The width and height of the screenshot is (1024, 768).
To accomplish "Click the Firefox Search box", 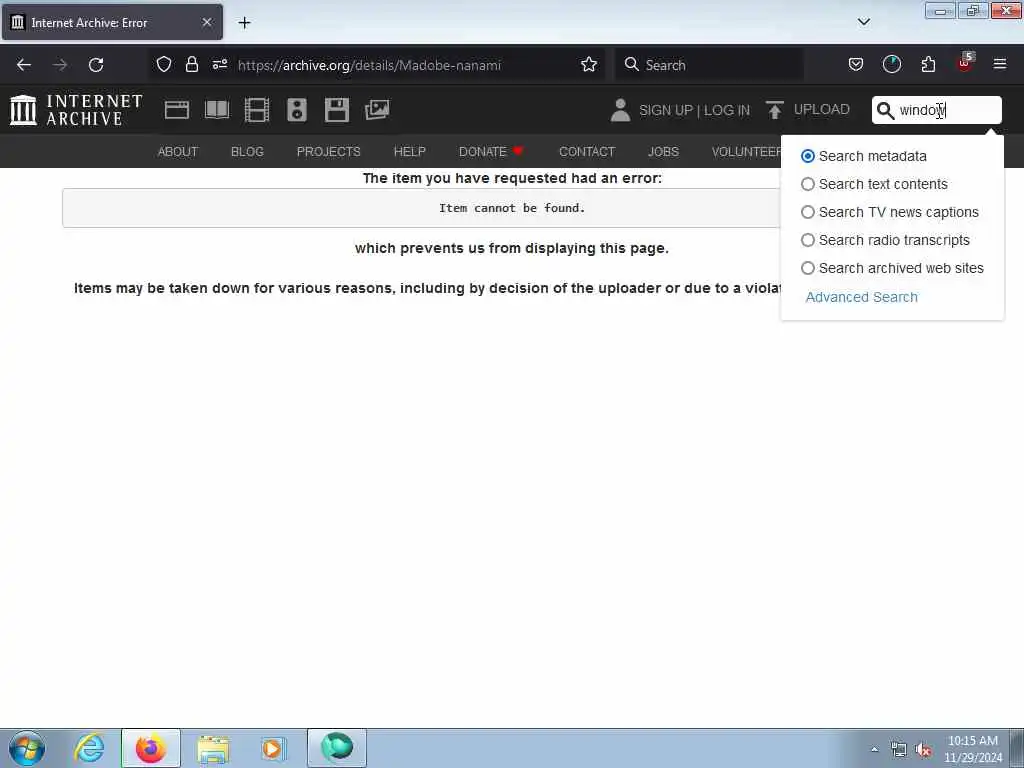I will click(x=709, y=65).
